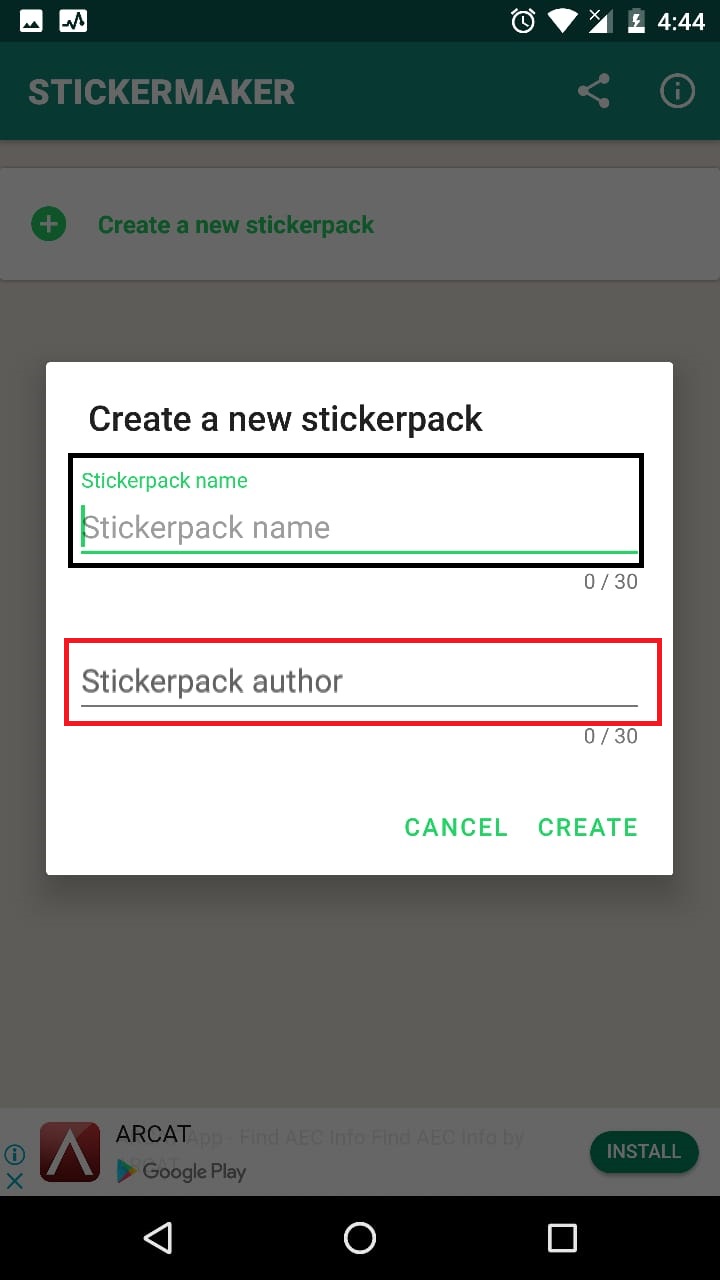Close the ad with the X icon

14,1181
